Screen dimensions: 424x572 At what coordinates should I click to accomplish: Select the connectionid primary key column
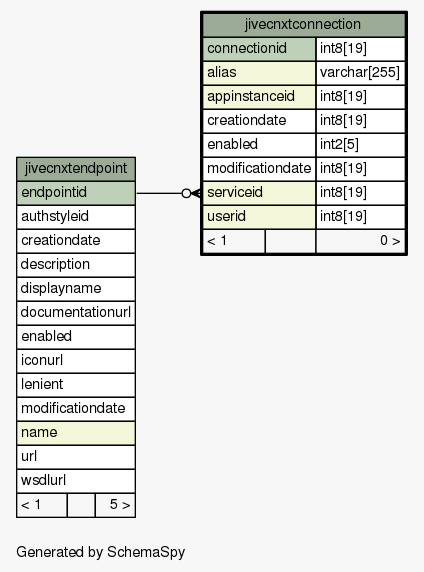(259, 49)
